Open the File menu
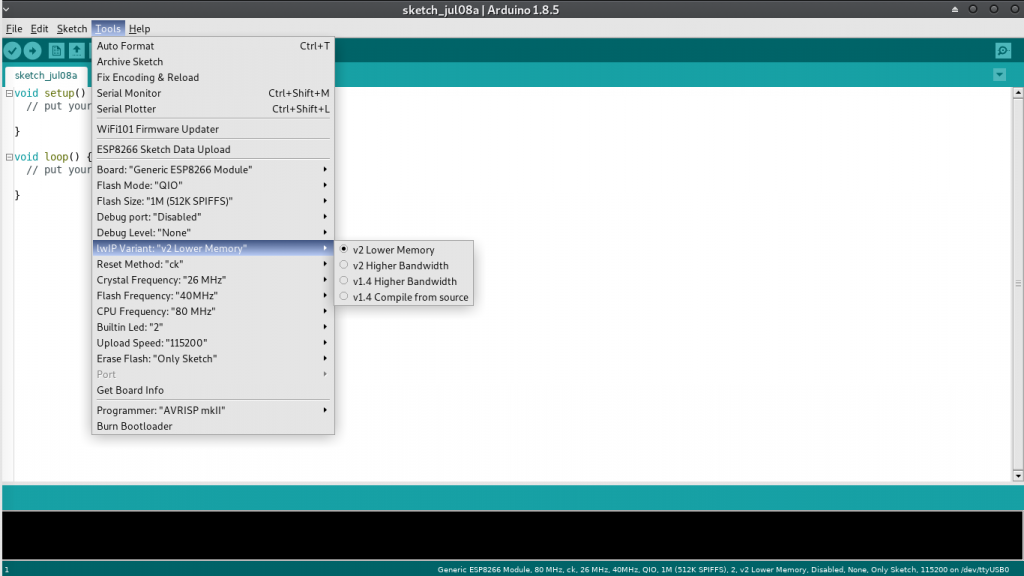 [x=14, y=29]
